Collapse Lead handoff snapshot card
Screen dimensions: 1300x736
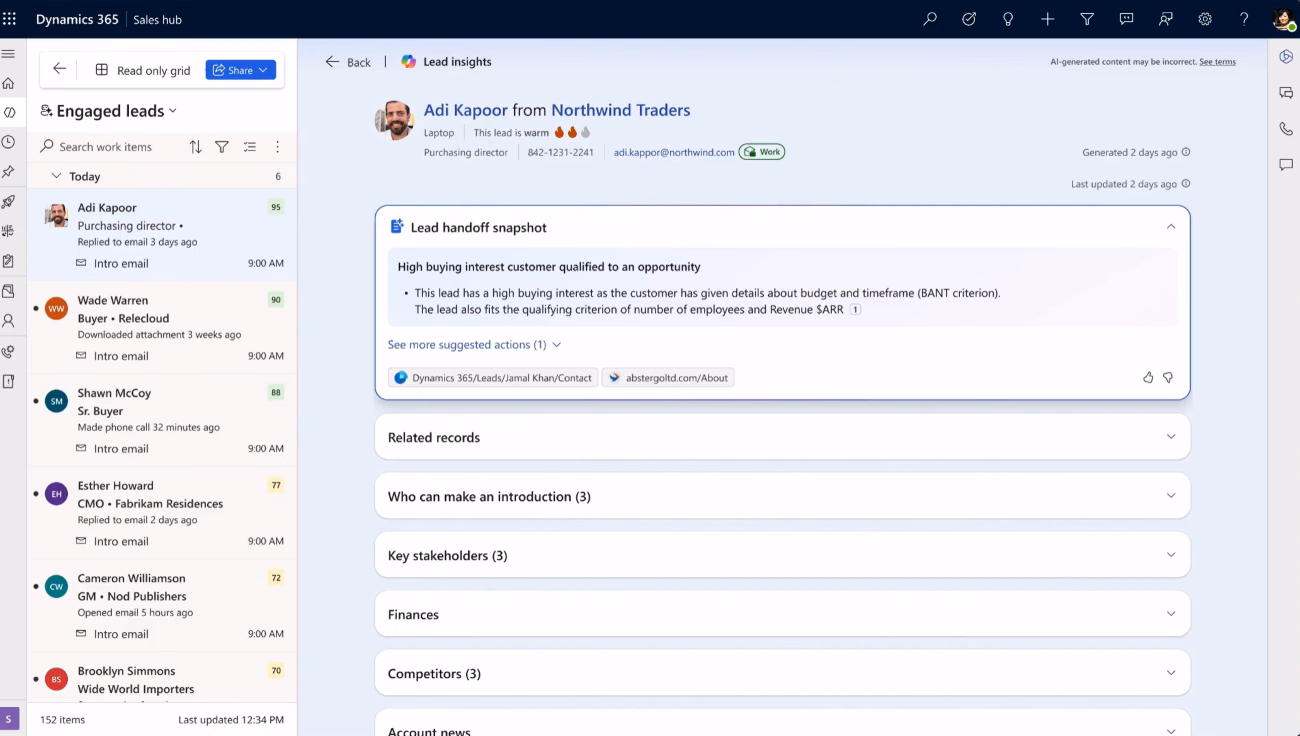click(1171, 227)
